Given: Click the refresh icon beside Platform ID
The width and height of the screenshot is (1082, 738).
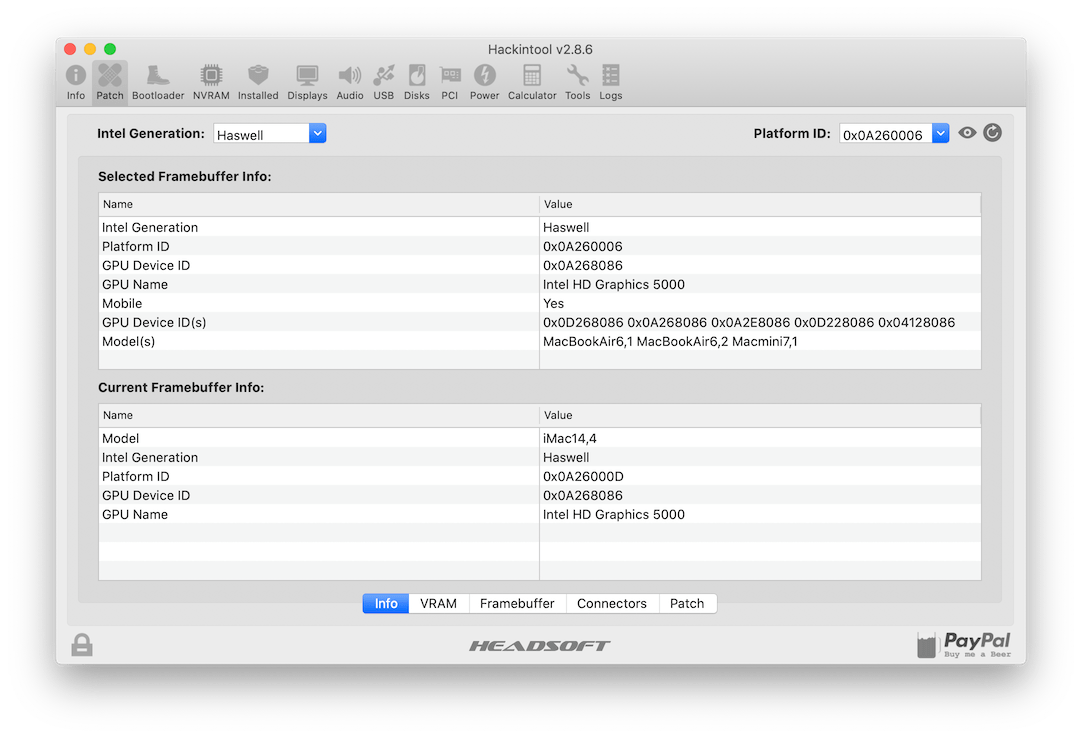Looking at the screenshot, I should [x=992, y=133].
